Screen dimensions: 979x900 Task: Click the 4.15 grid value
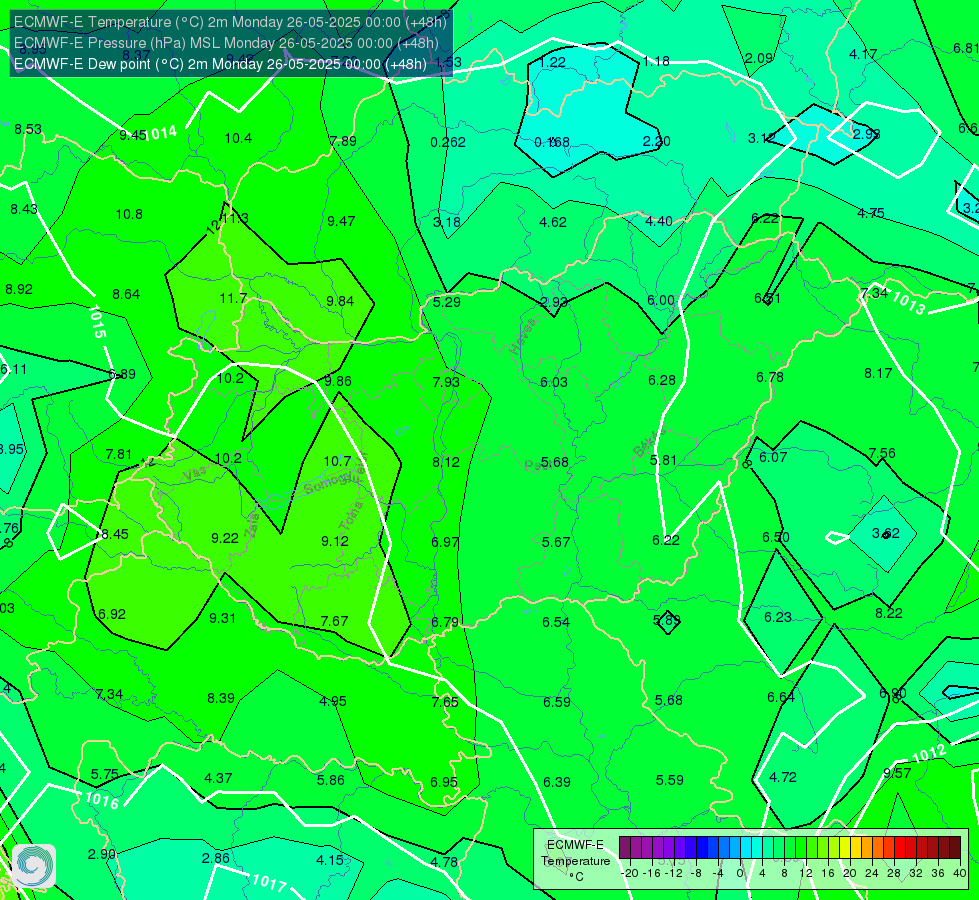pyautogui.click(x=330, y=861)
